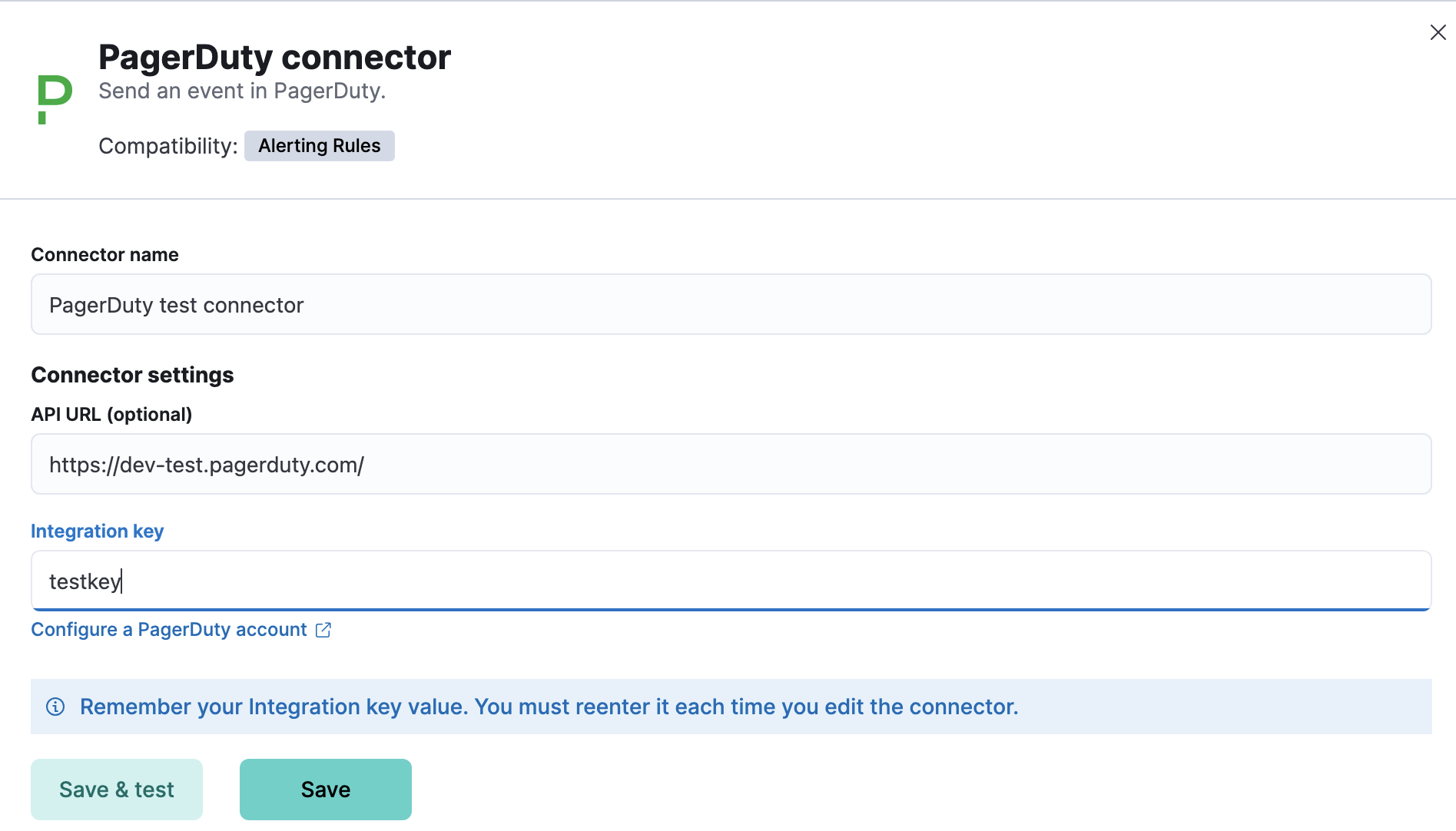Click the PagerDuty connector dialog title

(274, 56)
